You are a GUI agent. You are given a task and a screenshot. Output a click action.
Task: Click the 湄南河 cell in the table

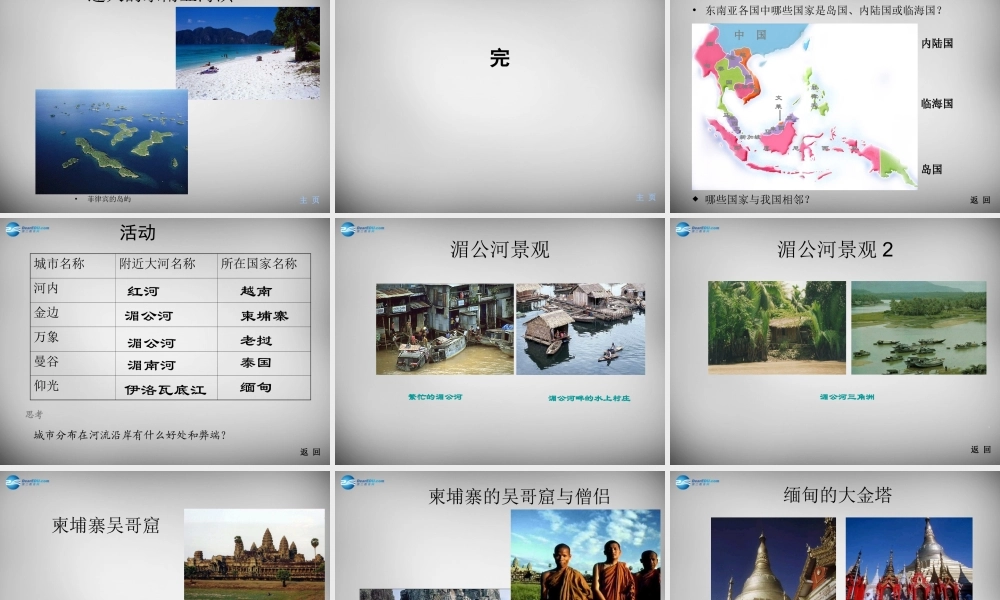tap(151, 365)
